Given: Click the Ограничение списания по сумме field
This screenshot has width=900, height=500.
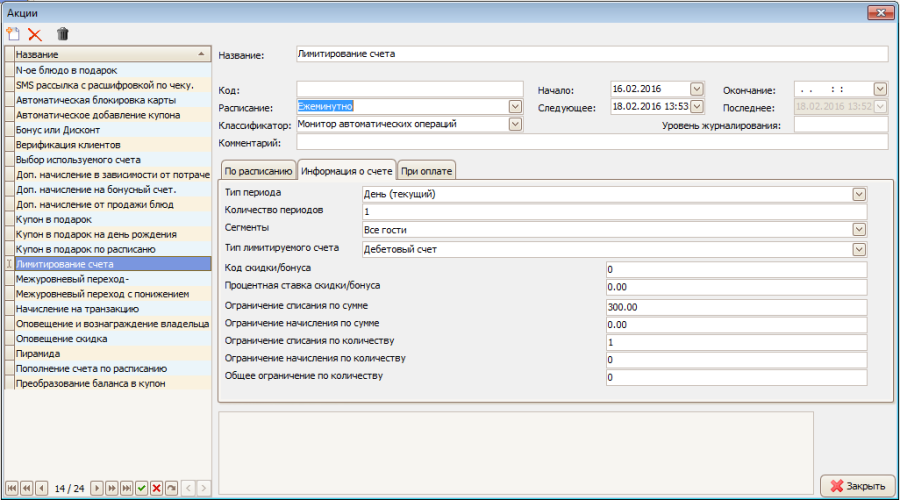Looking at the screenshot, I should [x=735, y=306].
